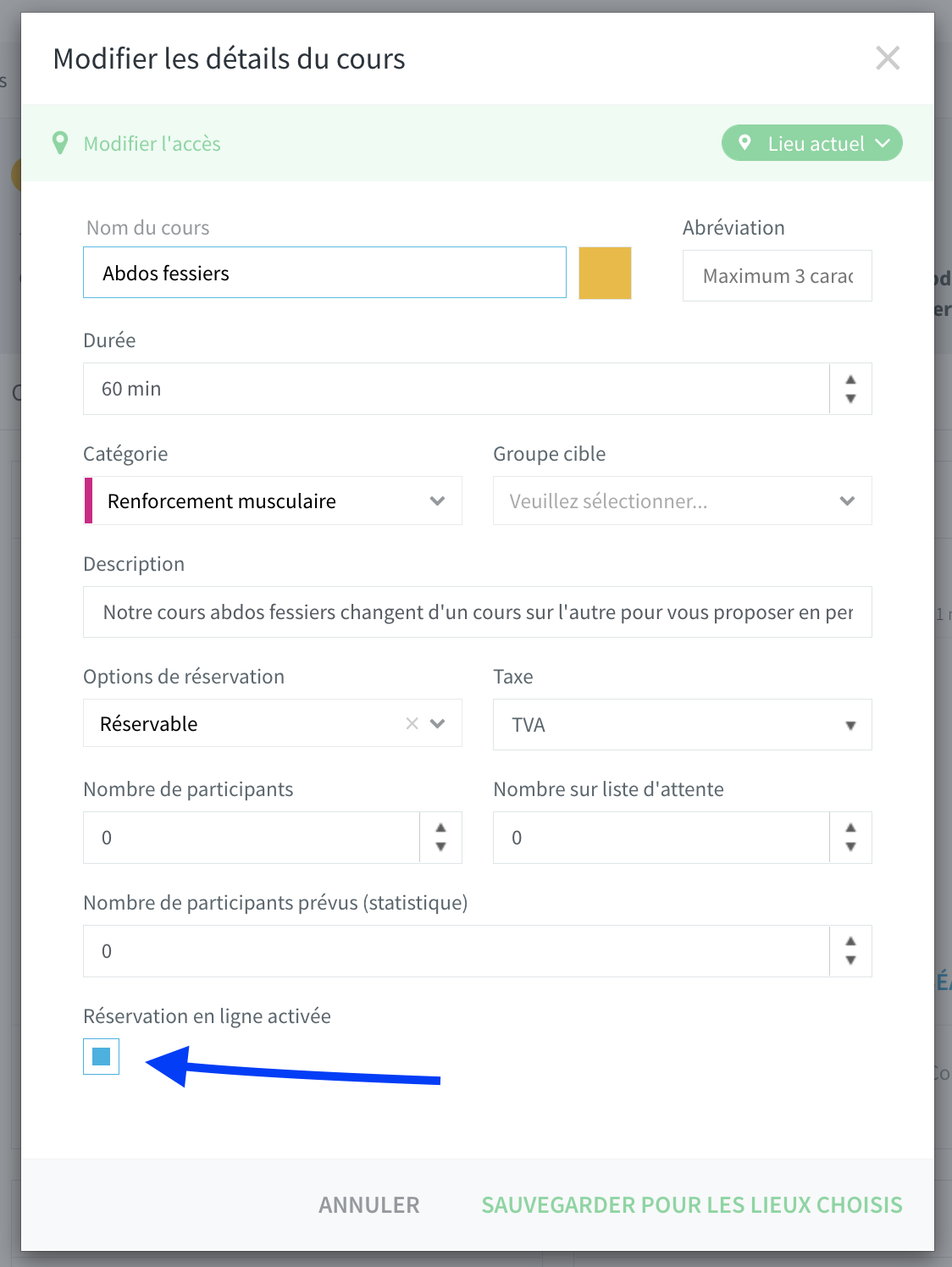Click the Modifier l'accès link
The image size is (952, 1267).
click(152, 144)
